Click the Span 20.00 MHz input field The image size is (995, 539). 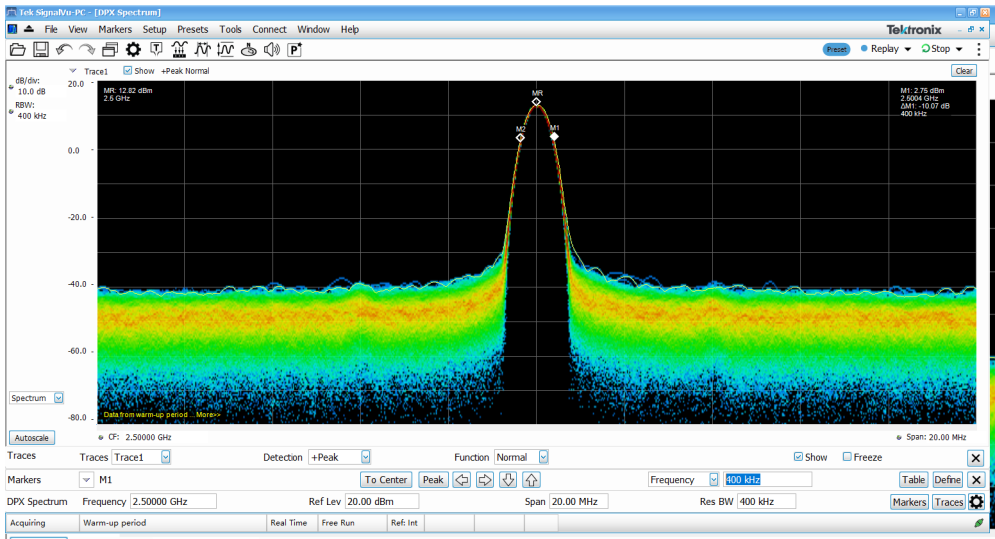[578, 502]
